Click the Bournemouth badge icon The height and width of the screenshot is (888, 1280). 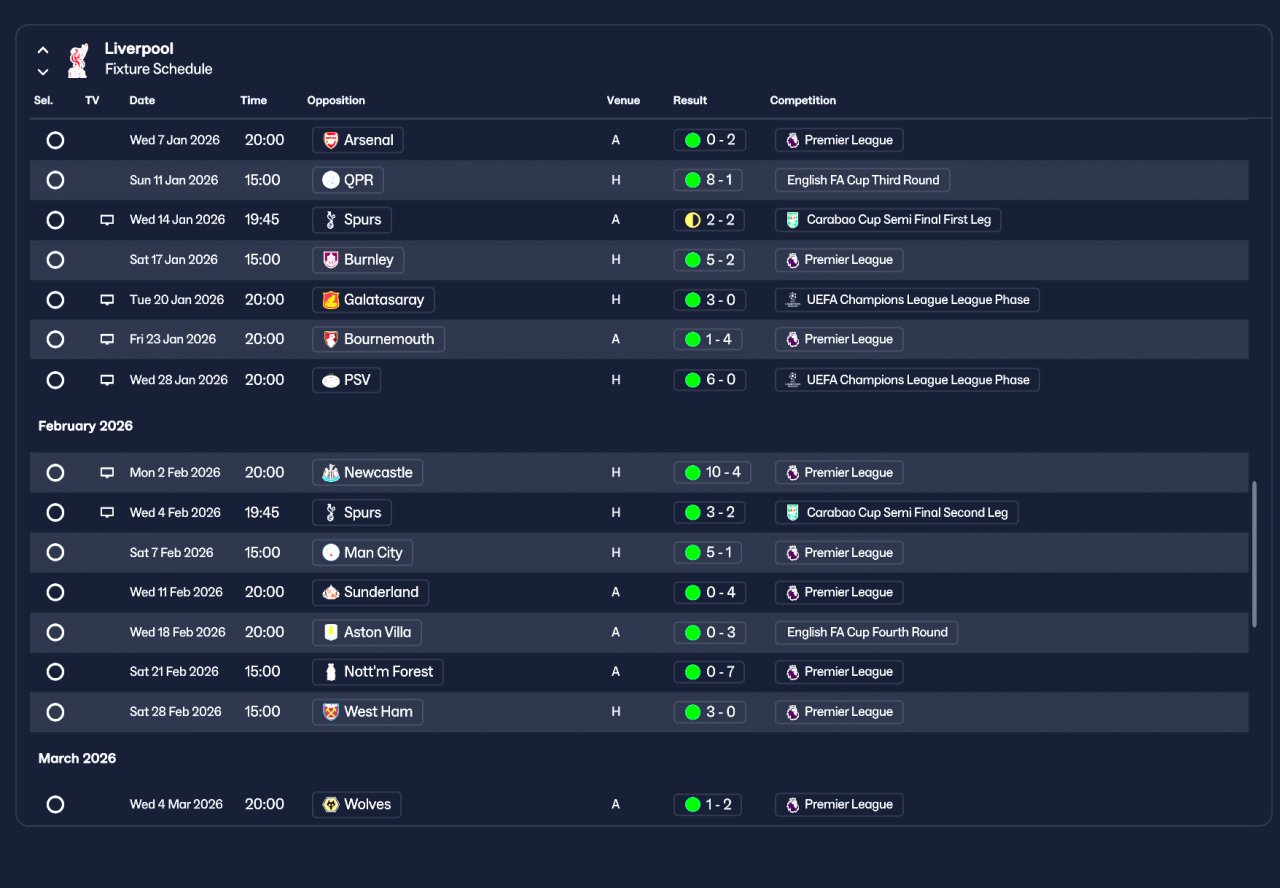pyautogui.click(x=330, y=339)
